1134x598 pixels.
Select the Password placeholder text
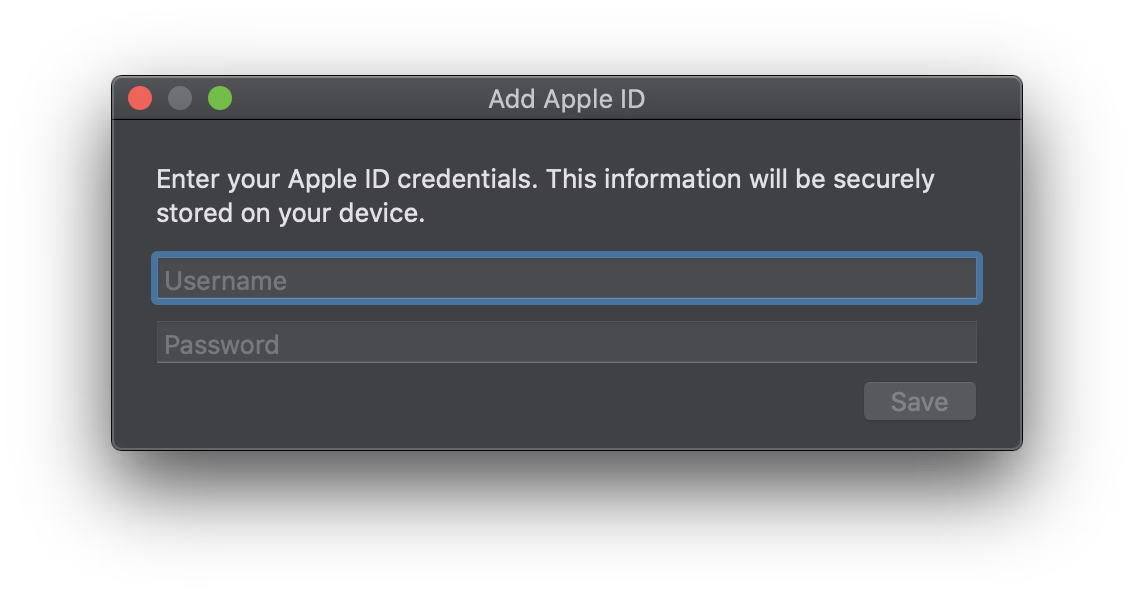coord(222,345)
